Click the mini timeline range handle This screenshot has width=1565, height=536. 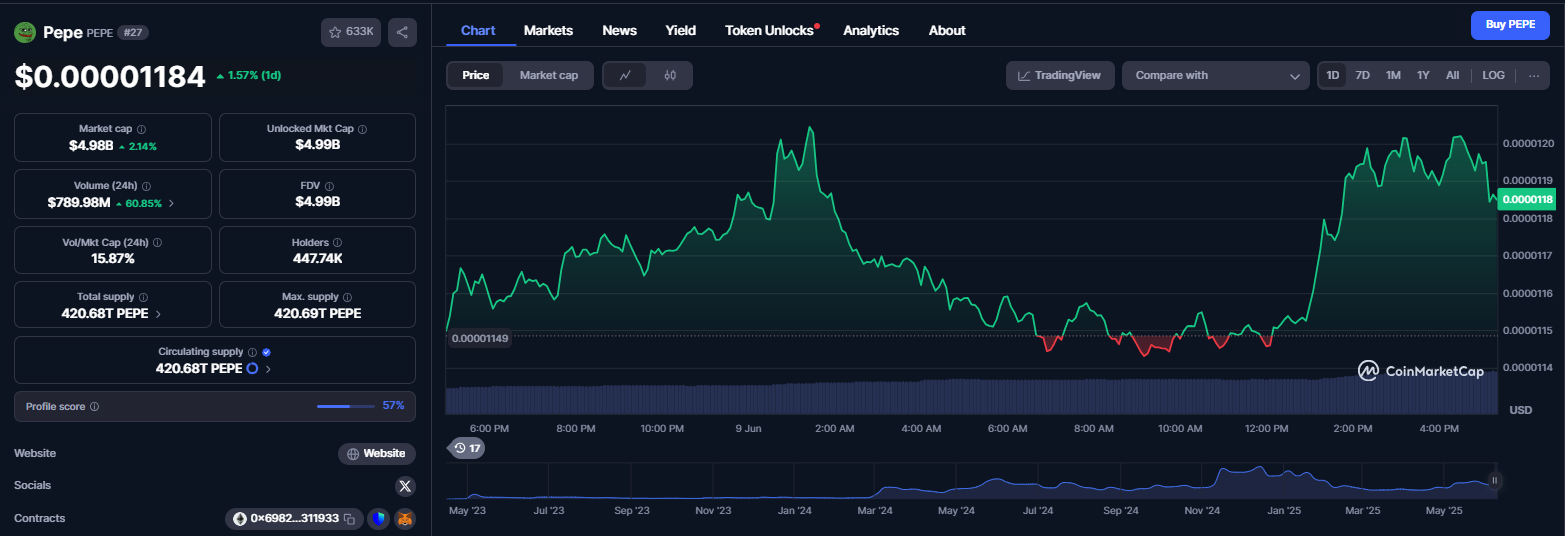(x=1495, y=481)
